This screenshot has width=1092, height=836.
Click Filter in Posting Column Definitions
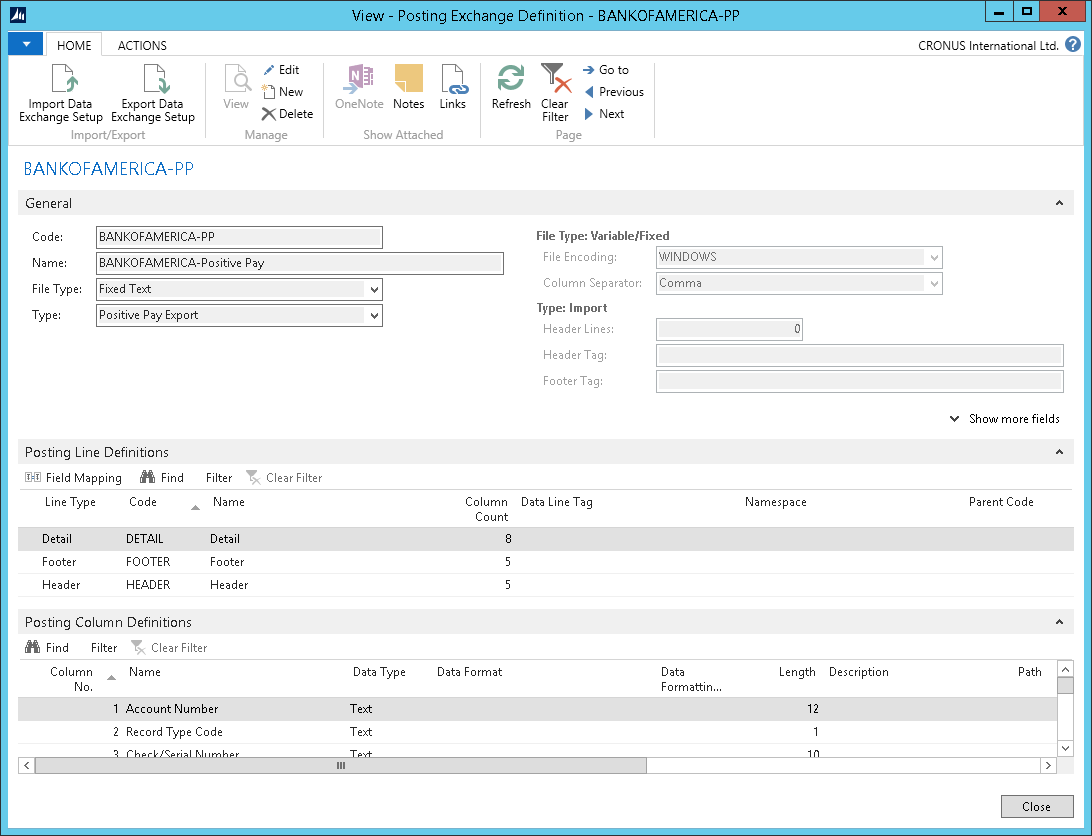(x=104, y=647)
